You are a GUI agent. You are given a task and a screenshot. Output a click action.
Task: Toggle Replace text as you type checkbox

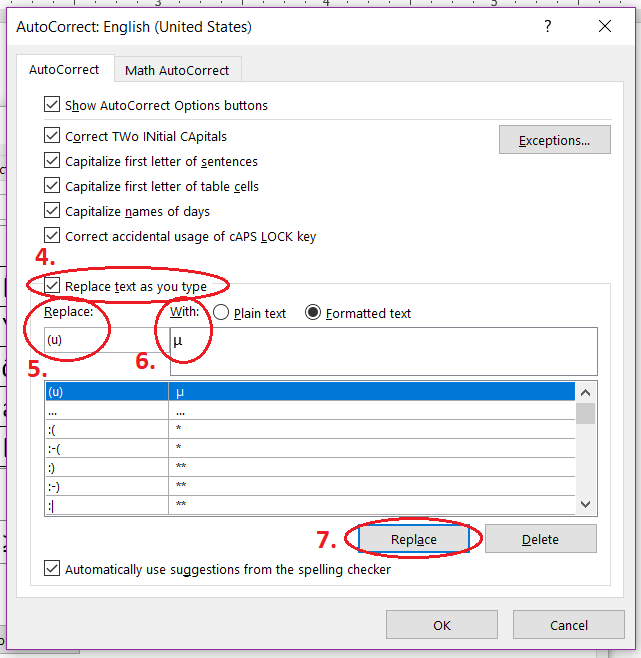click(52, 286)
